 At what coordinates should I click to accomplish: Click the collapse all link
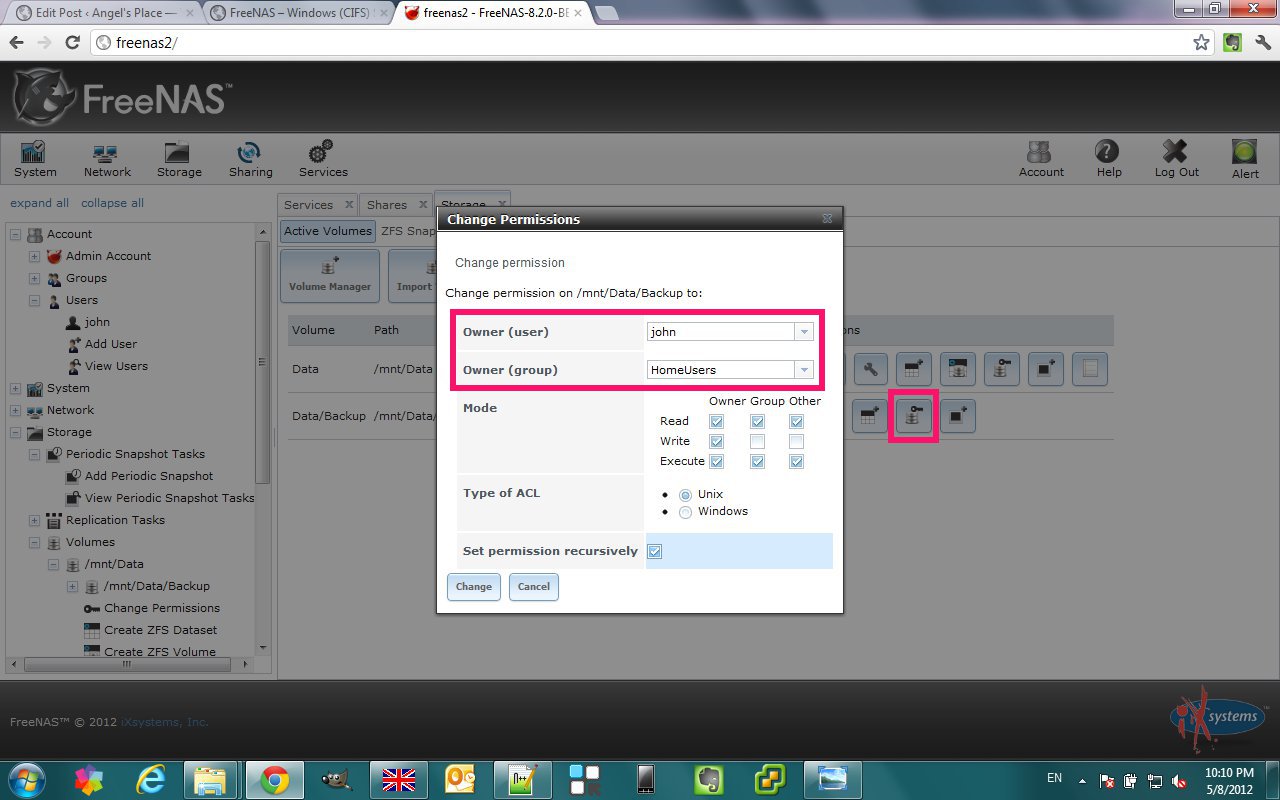(112, 203)
